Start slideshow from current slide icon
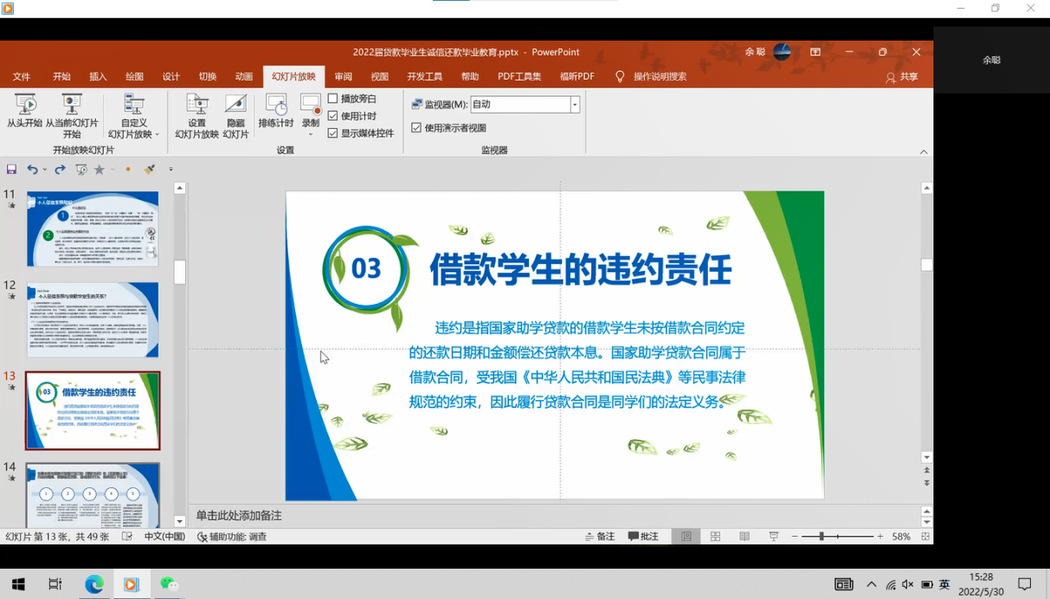 coord(72,105)
